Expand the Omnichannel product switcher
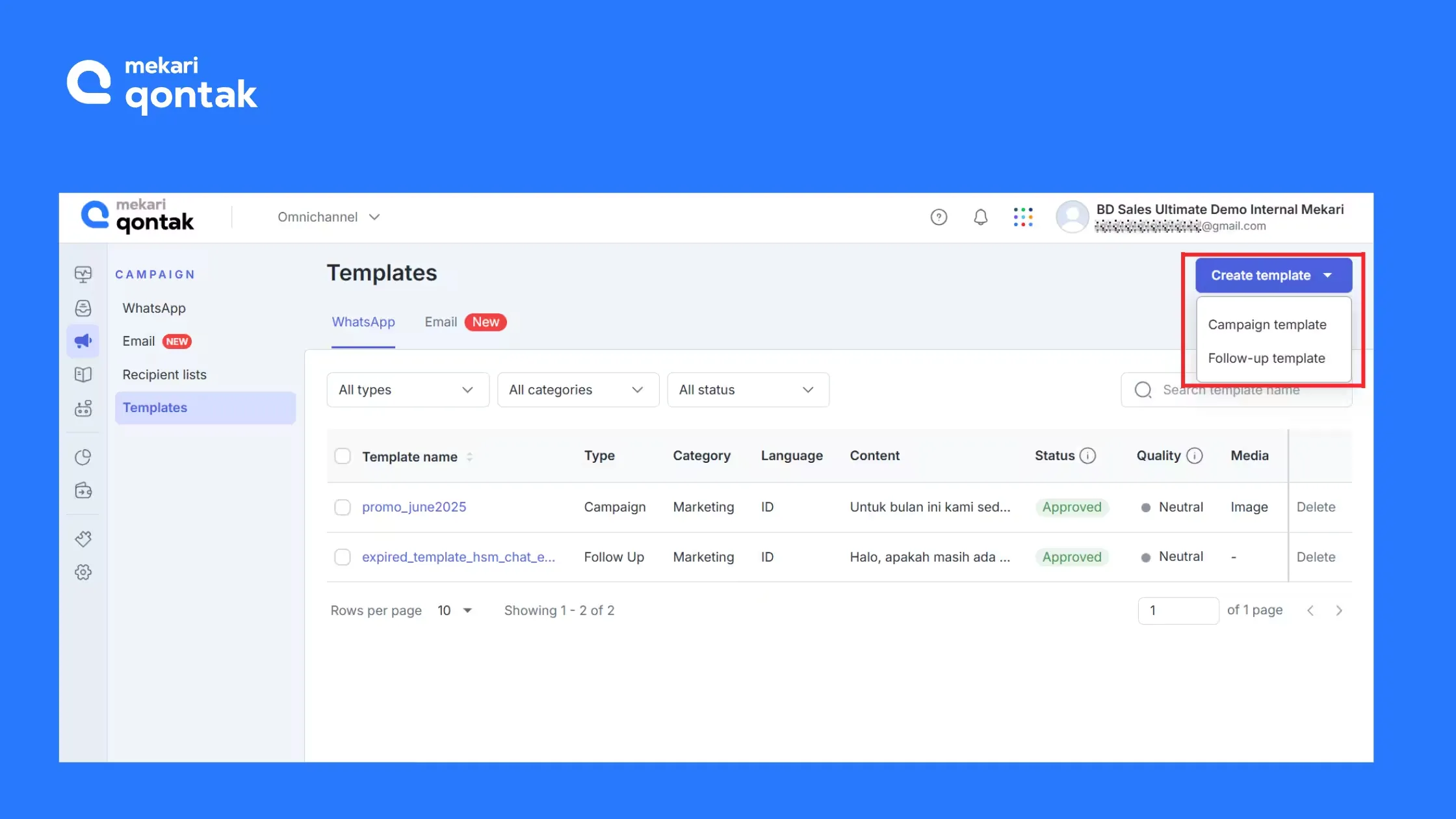1456x819 pixels. 328,217
